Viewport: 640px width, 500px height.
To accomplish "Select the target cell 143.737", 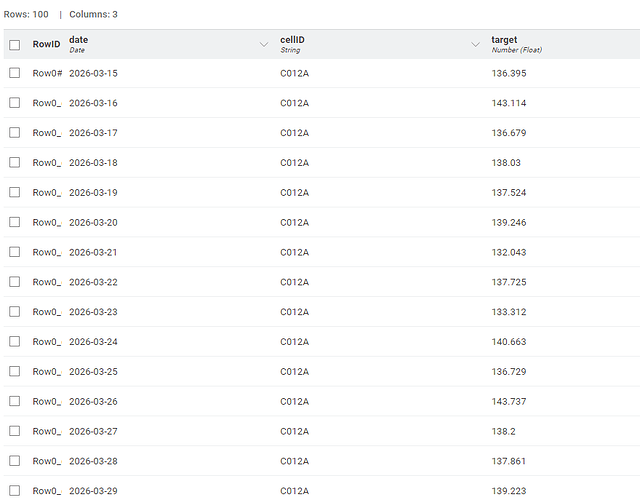I will [508, 401].
